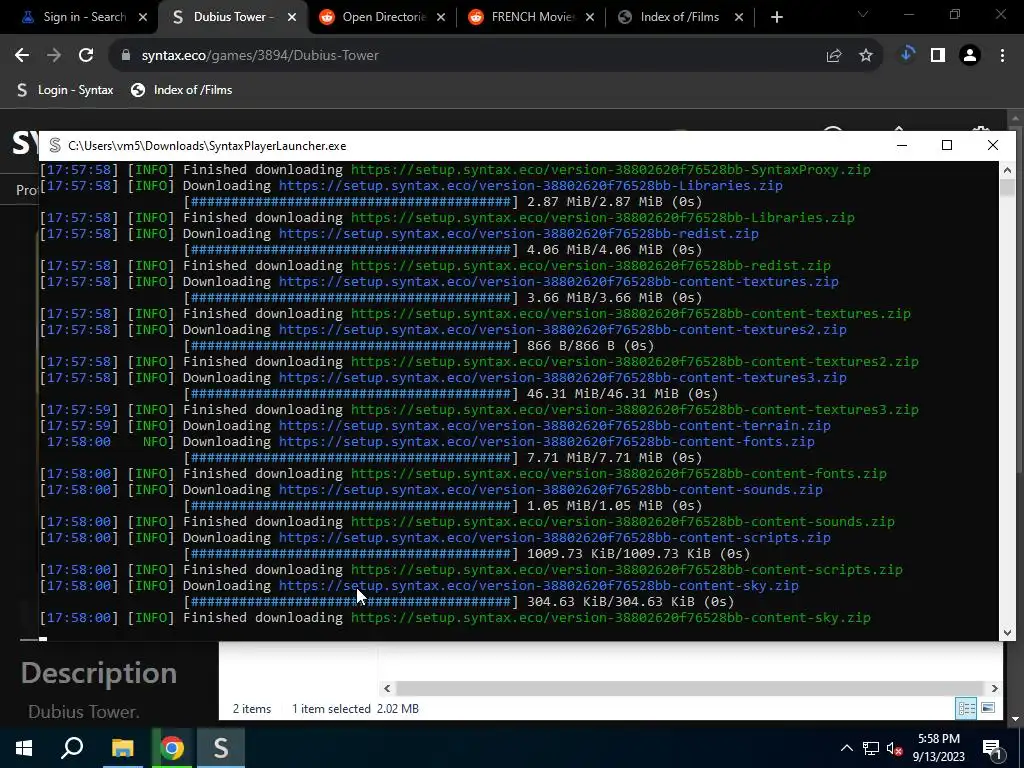
Task: Click the Libraries.zip downloading URL
Action: click(530, 185)
